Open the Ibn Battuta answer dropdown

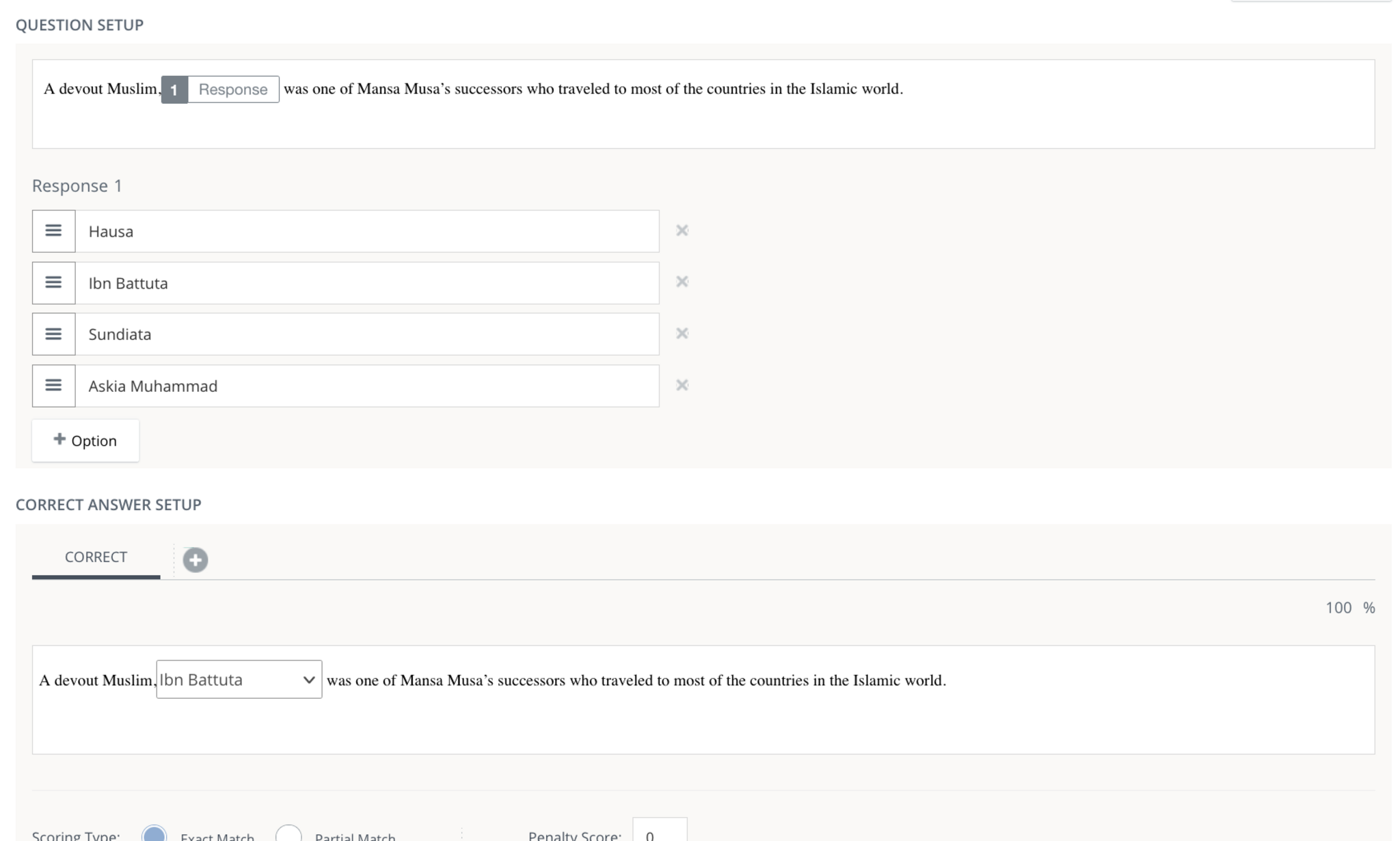[239, 680]
